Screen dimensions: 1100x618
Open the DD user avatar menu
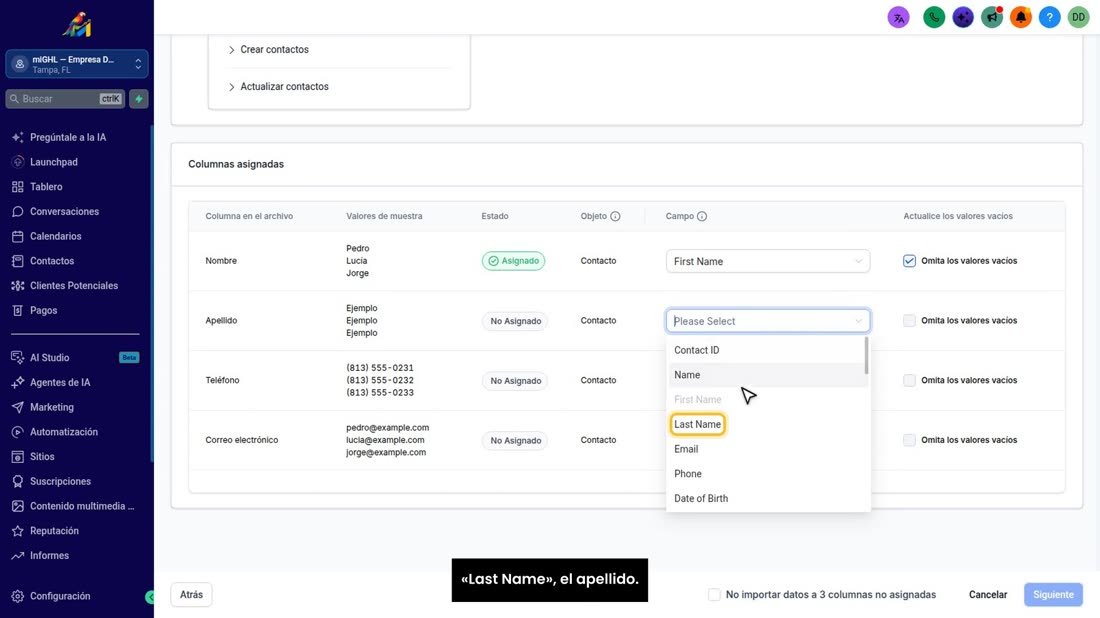[1078, 18]
